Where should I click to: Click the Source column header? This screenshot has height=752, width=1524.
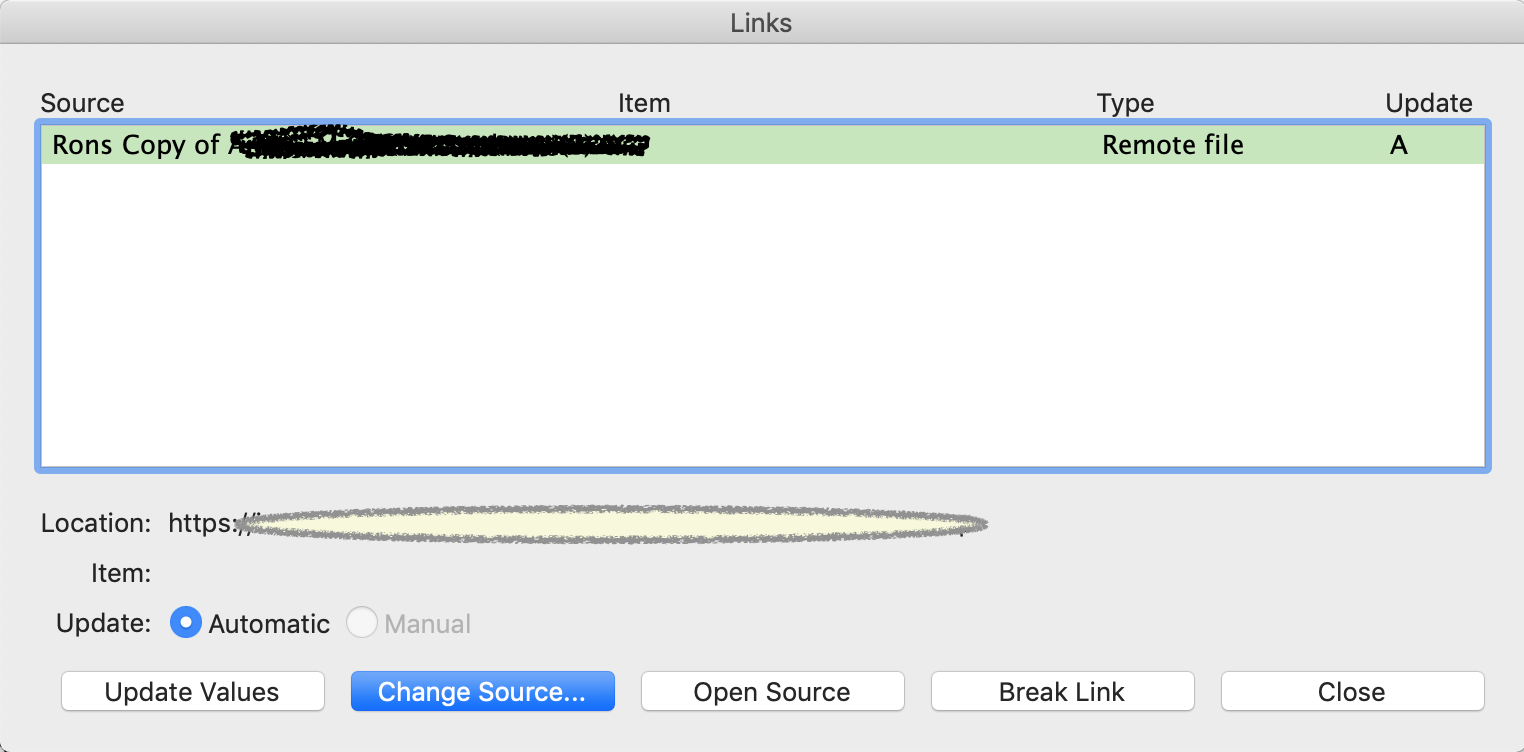click(82, 103)
